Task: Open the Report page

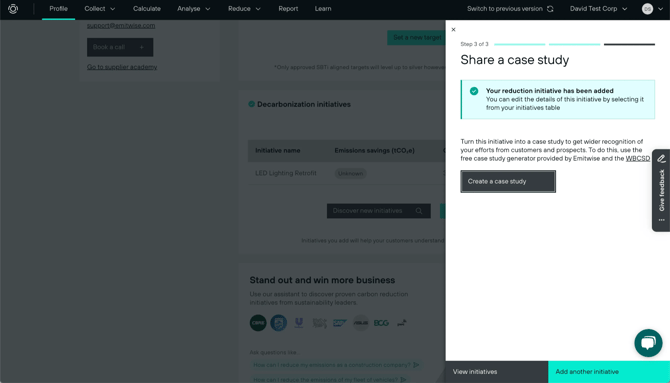Action: point(288,9)
